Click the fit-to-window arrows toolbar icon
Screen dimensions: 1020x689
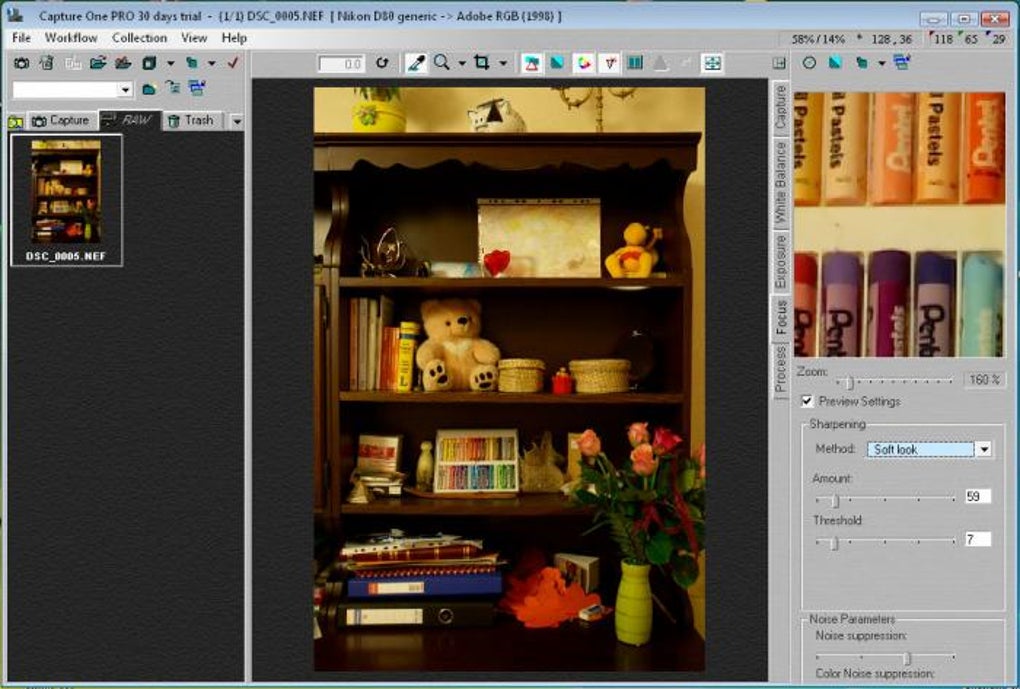tap(712, 63)
